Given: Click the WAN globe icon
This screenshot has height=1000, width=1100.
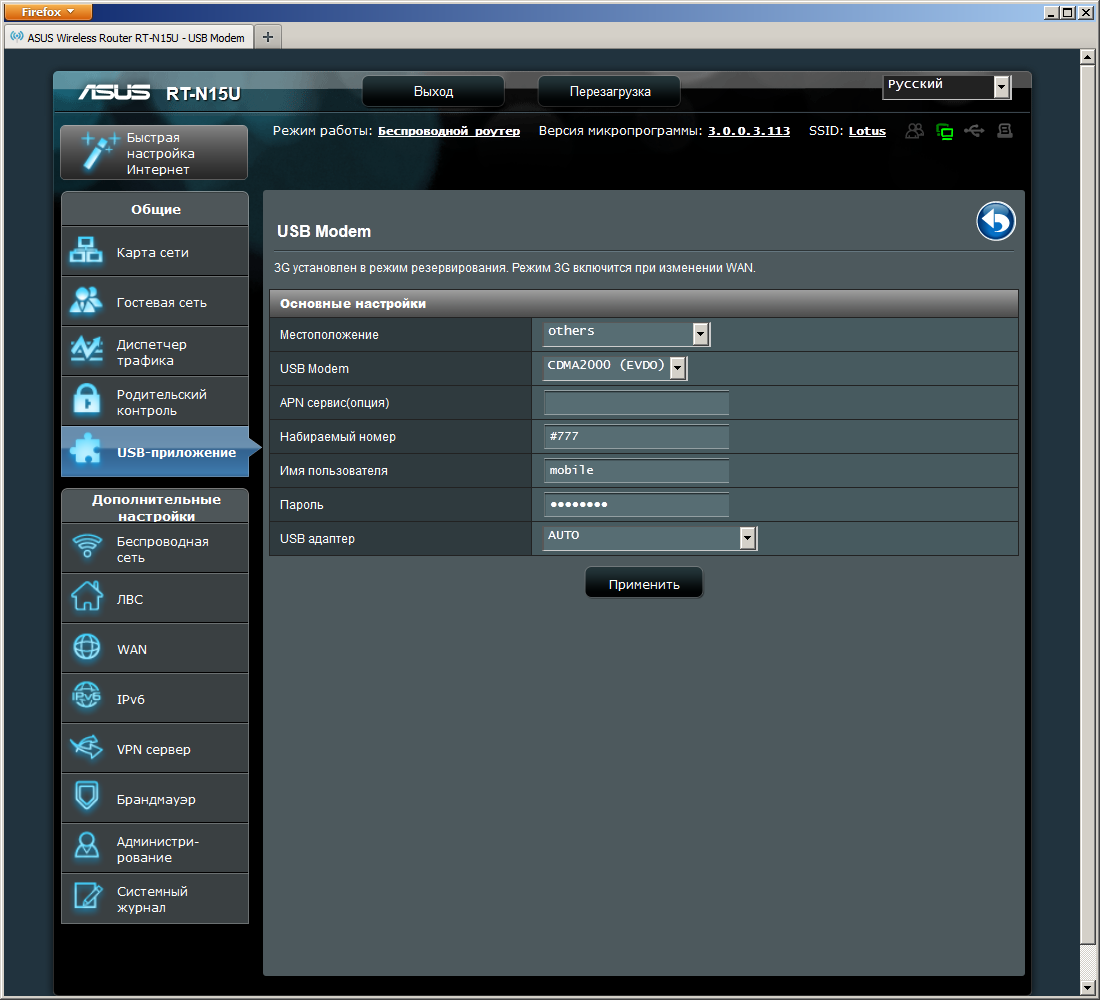Looking at the screenshot, I should (x=87, y=646).
